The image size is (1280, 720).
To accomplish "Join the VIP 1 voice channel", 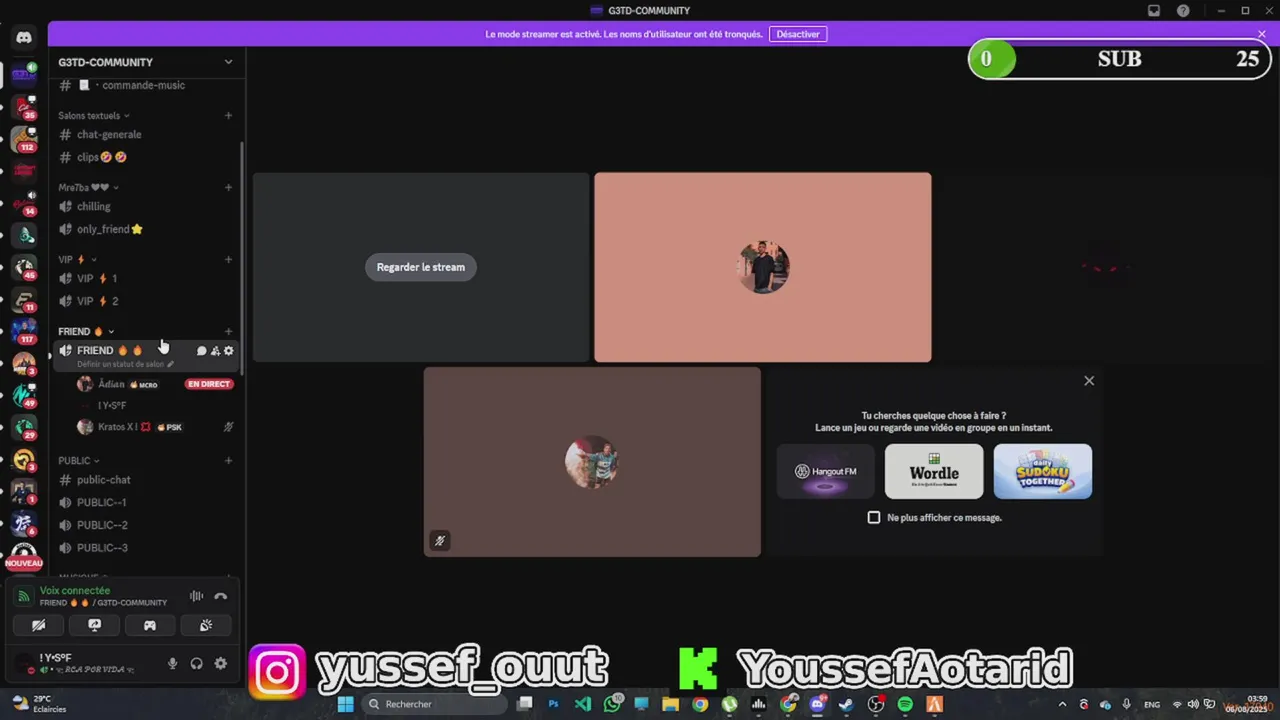I will pos(146,279).
